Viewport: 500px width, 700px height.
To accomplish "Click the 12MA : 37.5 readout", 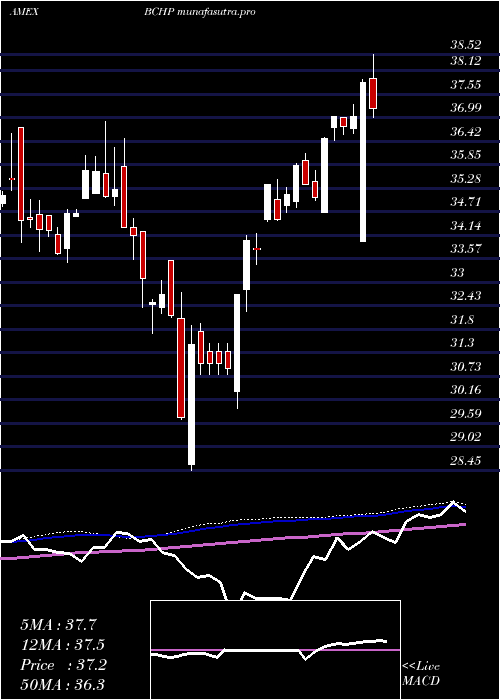I will tap(63, 645).
